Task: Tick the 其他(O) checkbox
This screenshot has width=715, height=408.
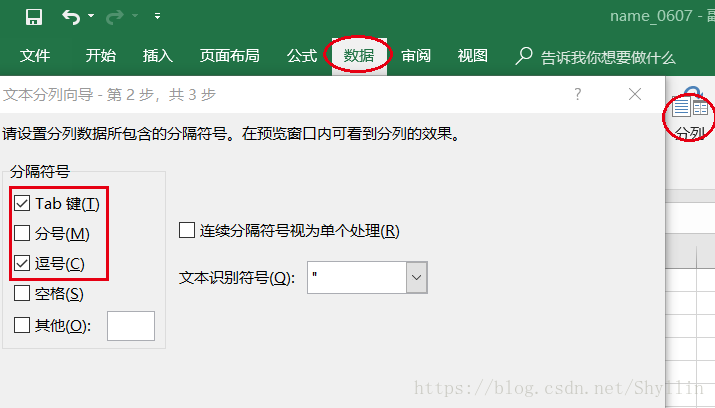Action: [22, 325]
